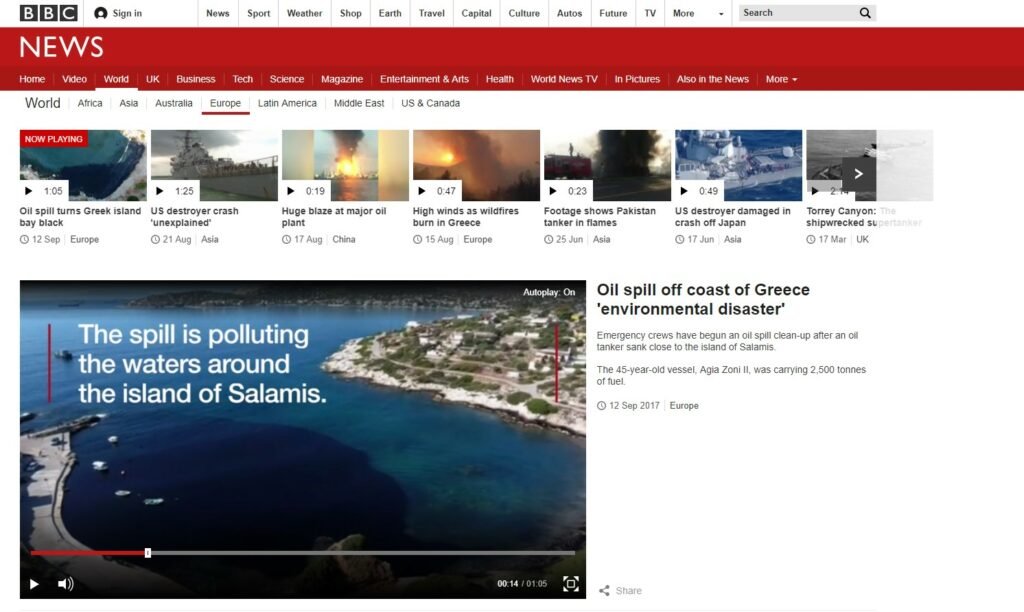Select the US & Canada region link

point(430,103)
